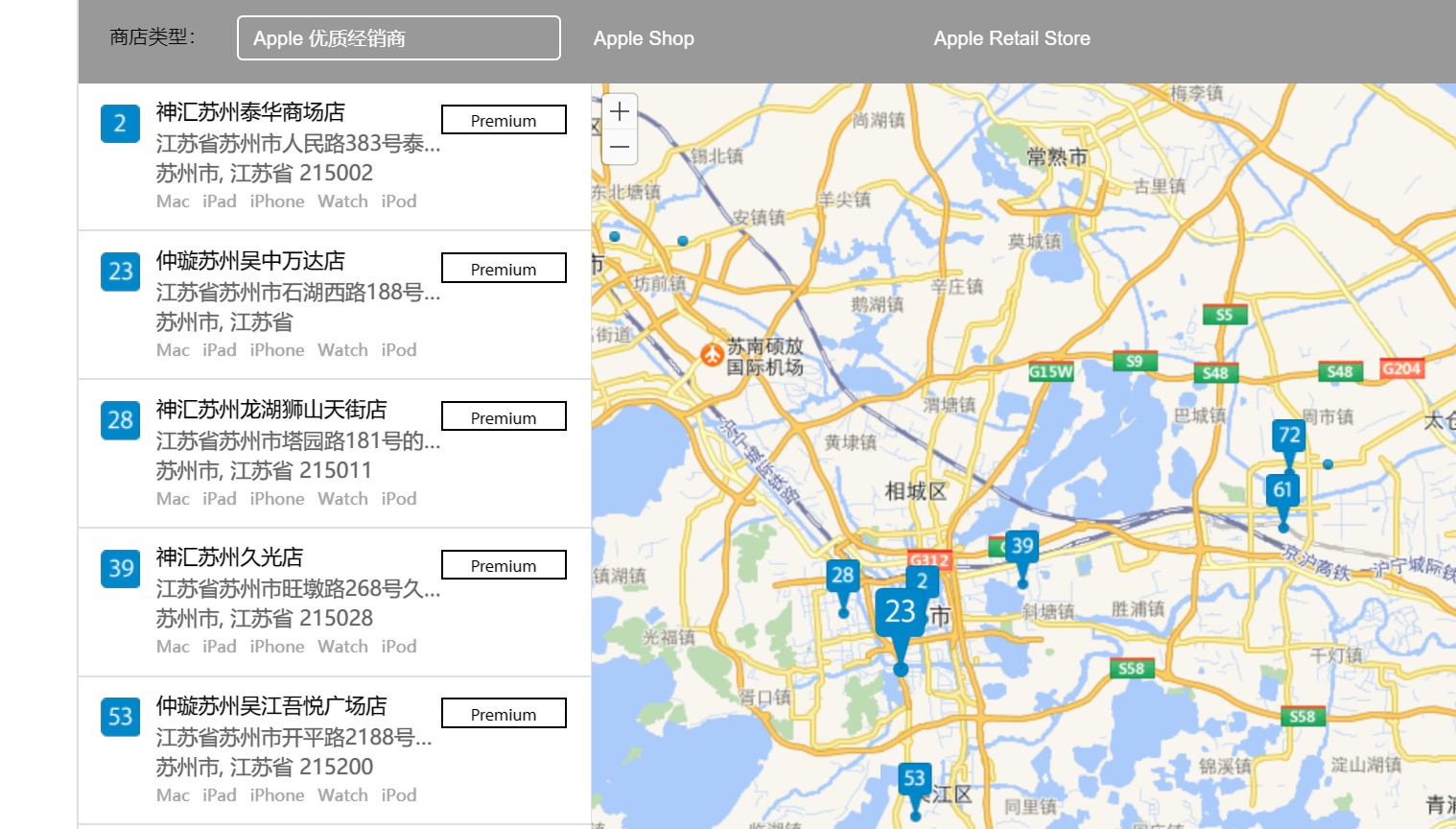Select map marker 72
This screenshot has height=829, width=1456.
[1289, 437]
